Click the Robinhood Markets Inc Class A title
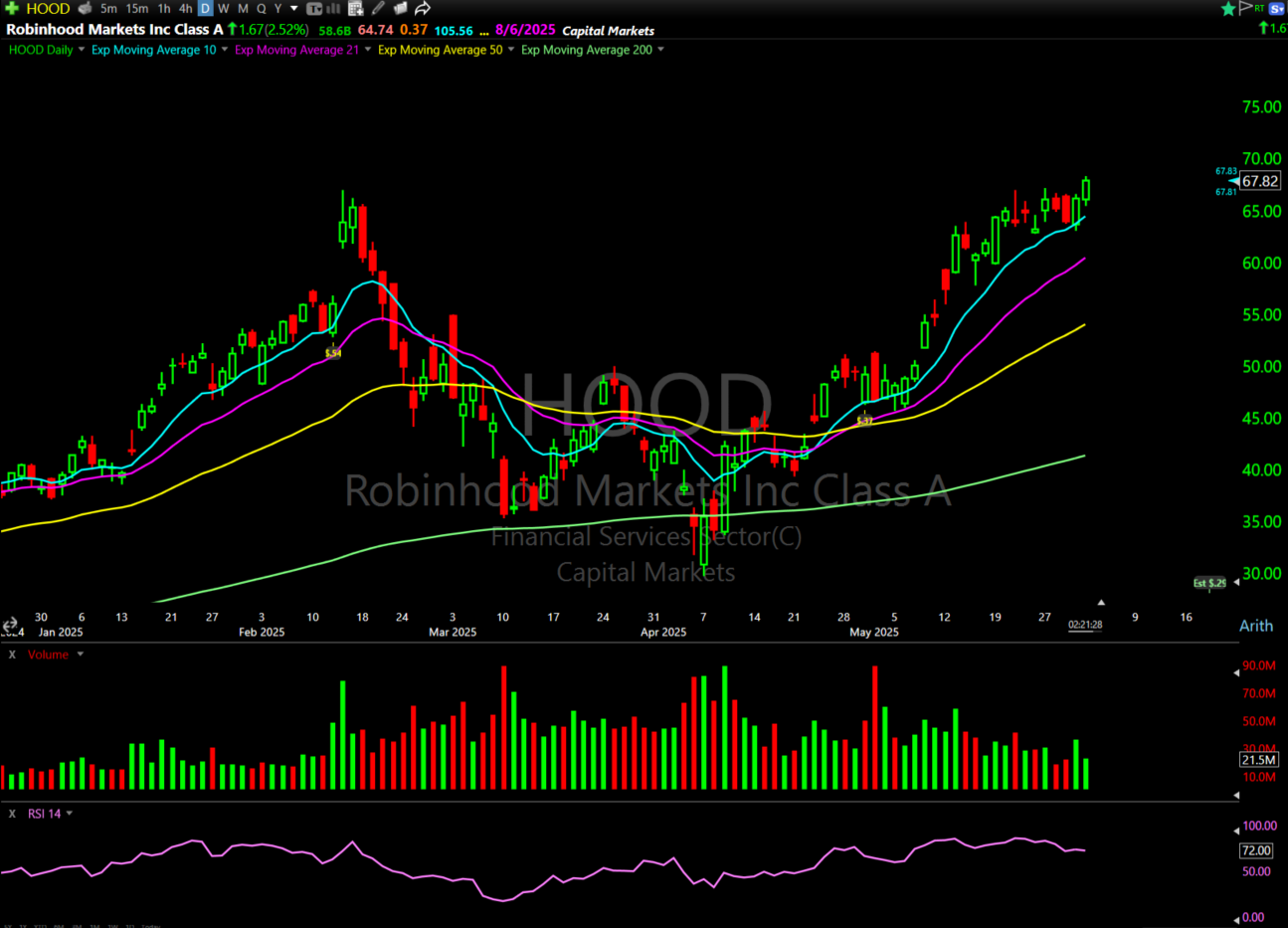Viewport: 1288px width, 928px height. [x=114, y=30]
